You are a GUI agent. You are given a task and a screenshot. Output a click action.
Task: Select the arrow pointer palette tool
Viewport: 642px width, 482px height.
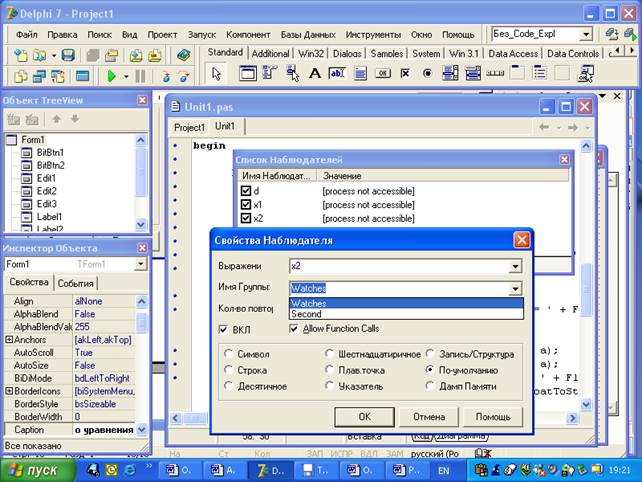pos(216,74)
